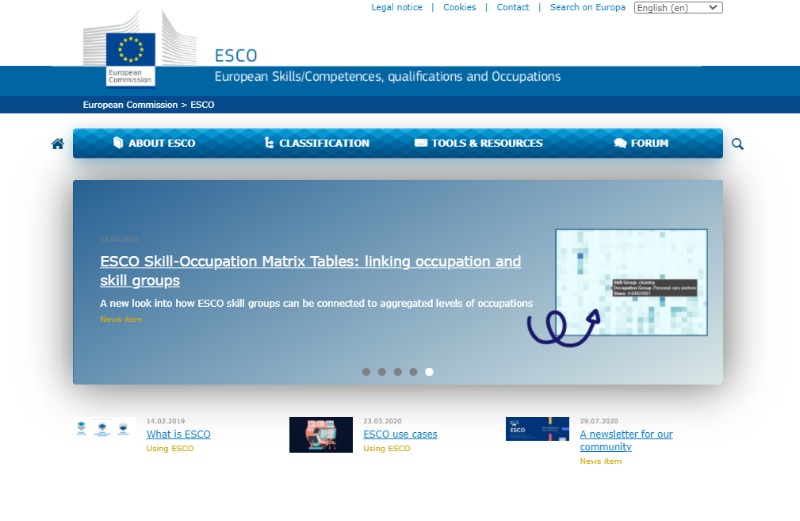Click the European Commission logo
This screenshot has height=521, width=800.
pyautogui.click(x=131, y=55)
